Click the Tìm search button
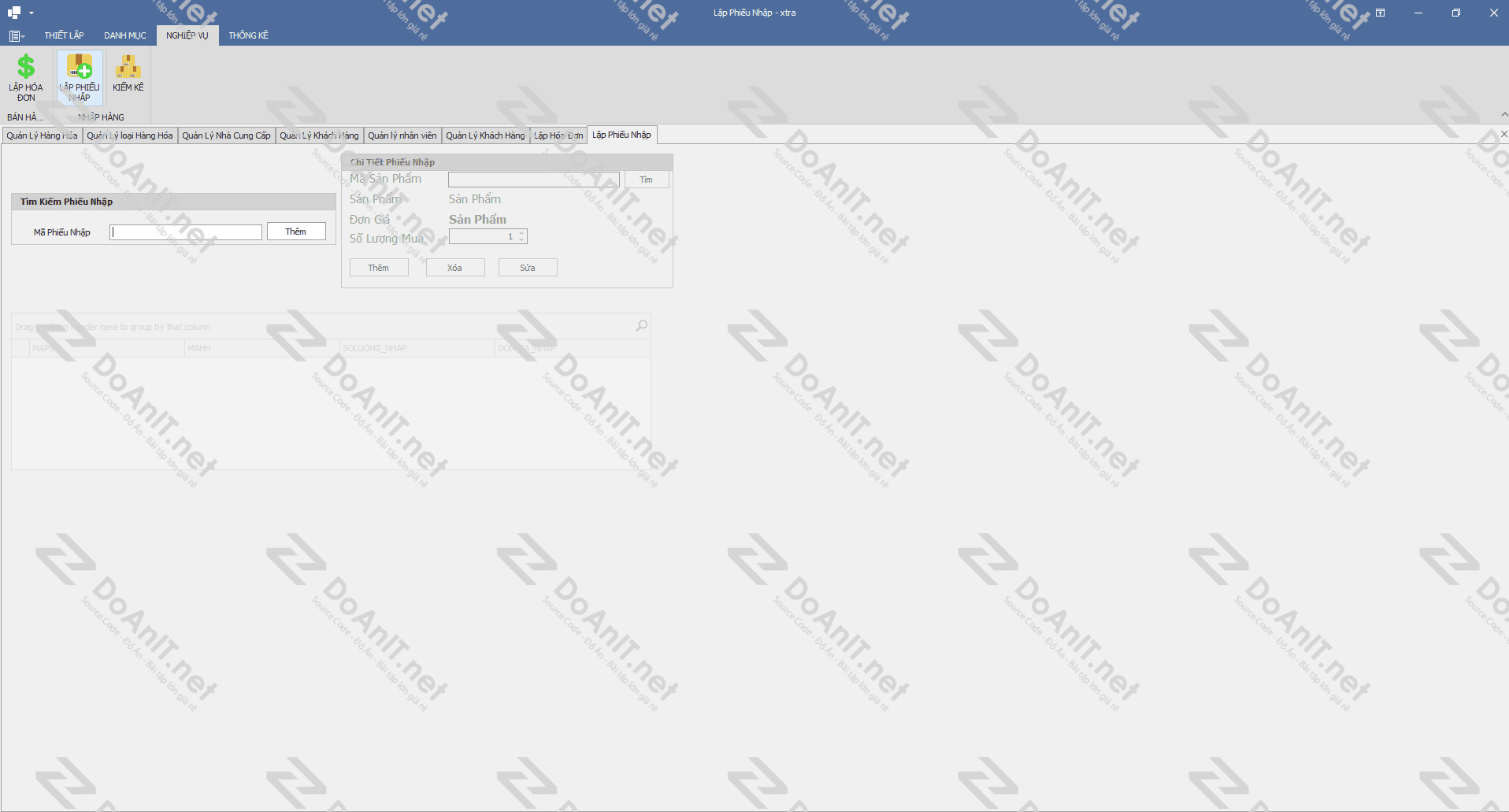This screenshot has width=1509, height=812. coord(647,180)
